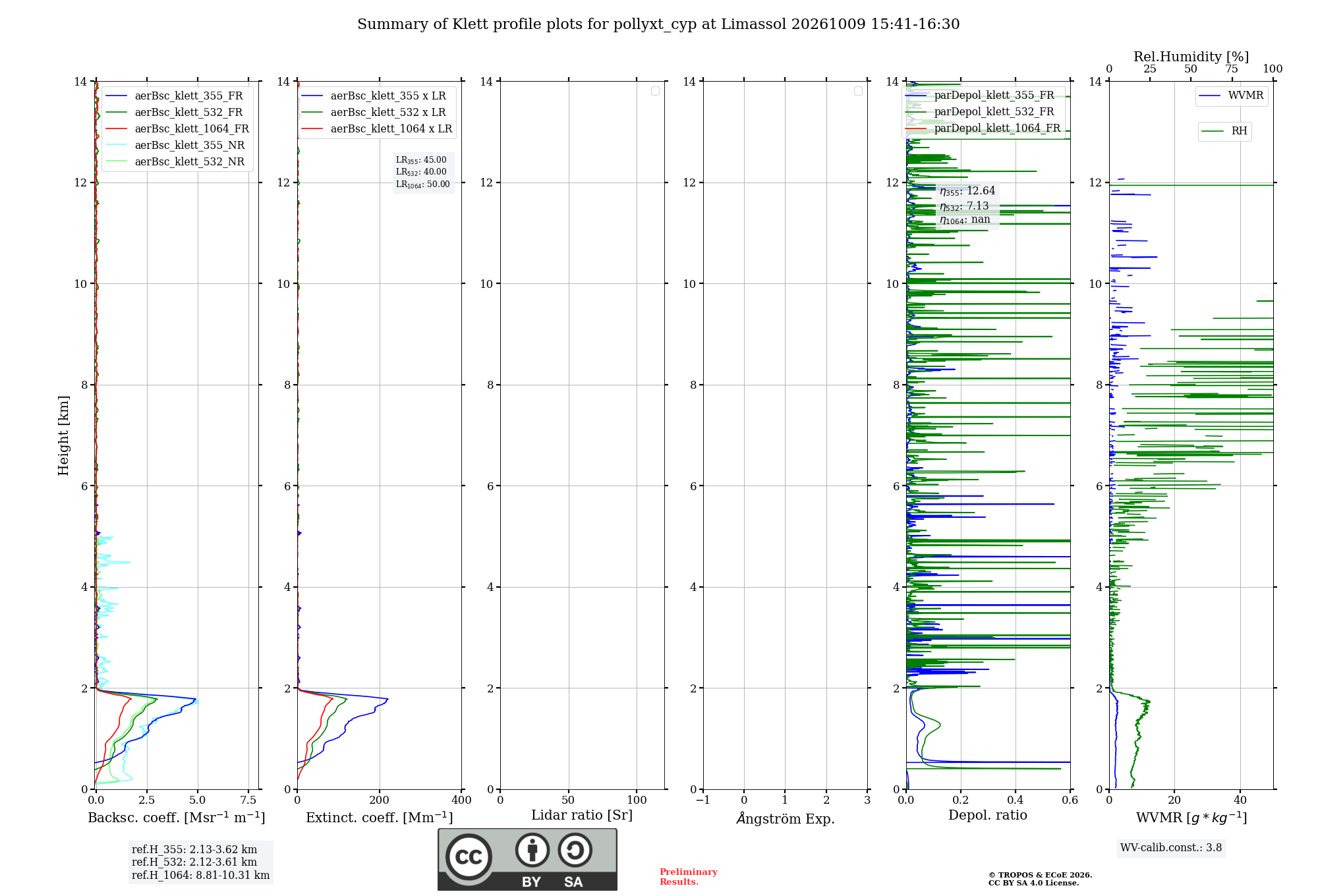Click legend entry aerBsc_klett_1064 x LR
The width and height of the screenshot is (1318, 896).
[x=377, y=129]
